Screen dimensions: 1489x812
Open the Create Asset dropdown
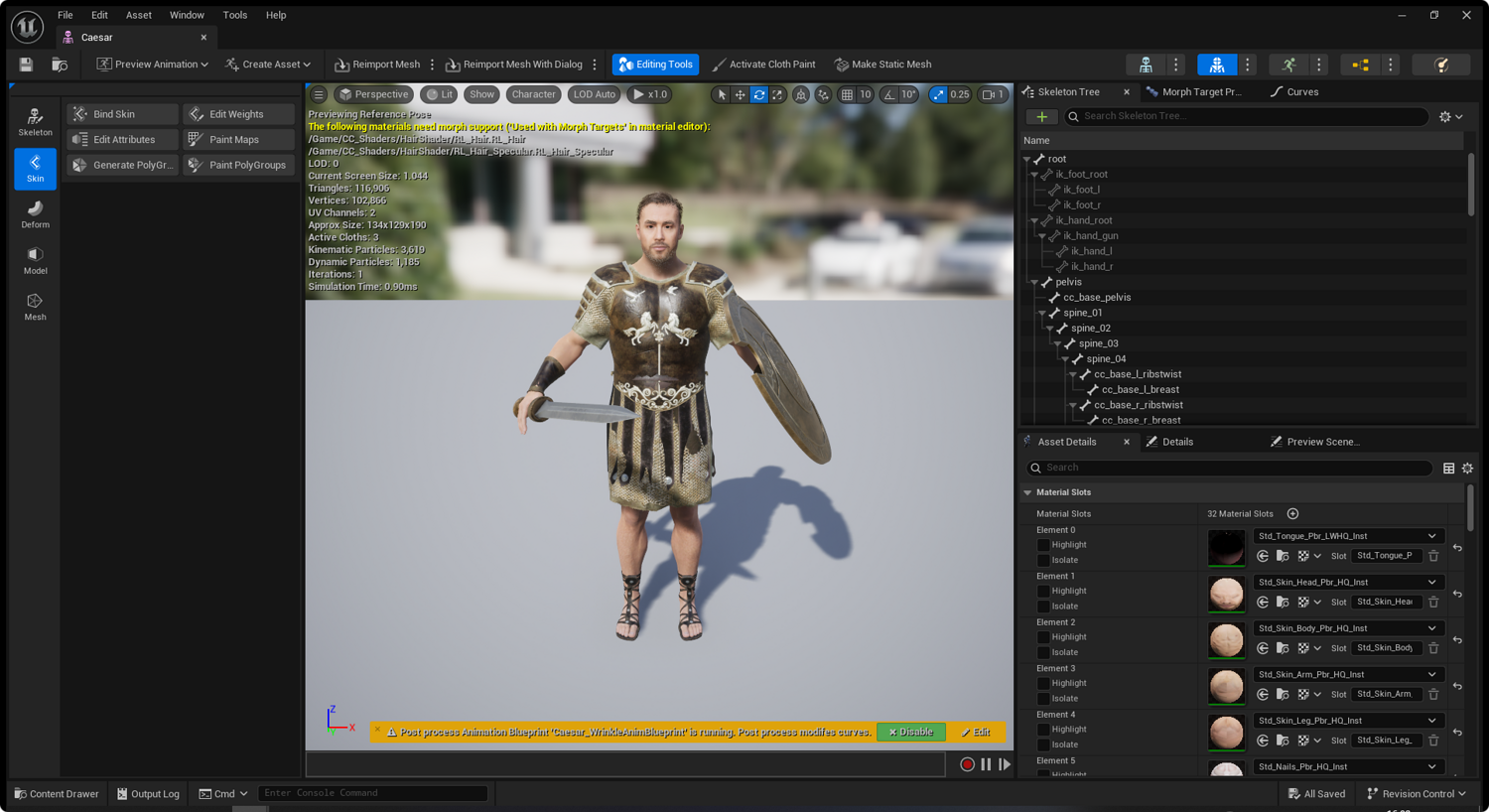coord(268,65)
